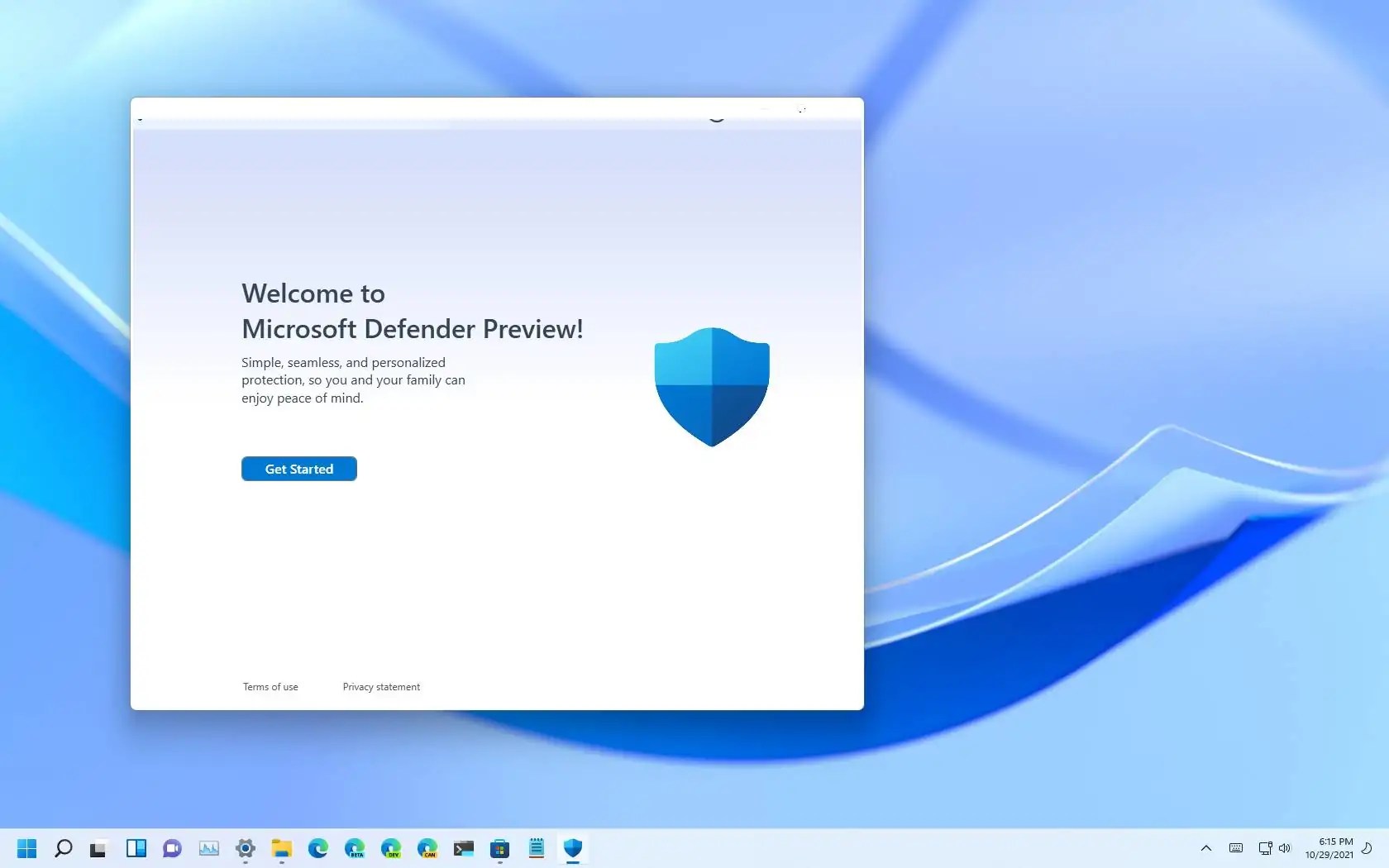Click the Get Started button
Image resolution: width=1389 pixels, height=868 pixels.
[x=298, y=469]
